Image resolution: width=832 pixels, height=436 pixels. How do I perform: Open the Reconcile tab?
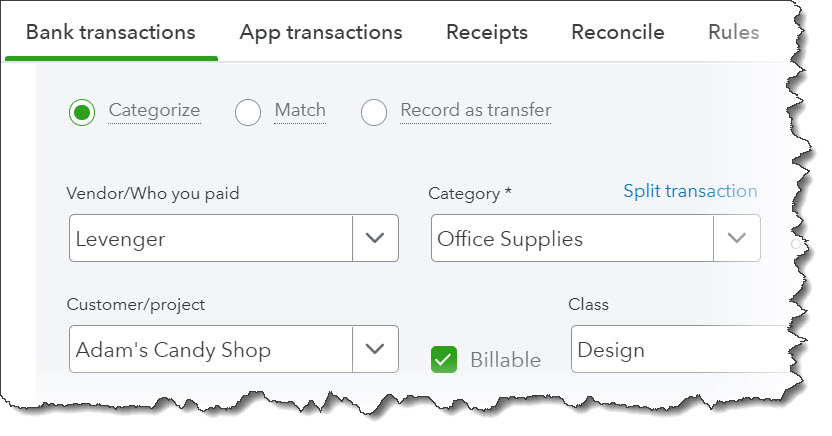(618, 32)
